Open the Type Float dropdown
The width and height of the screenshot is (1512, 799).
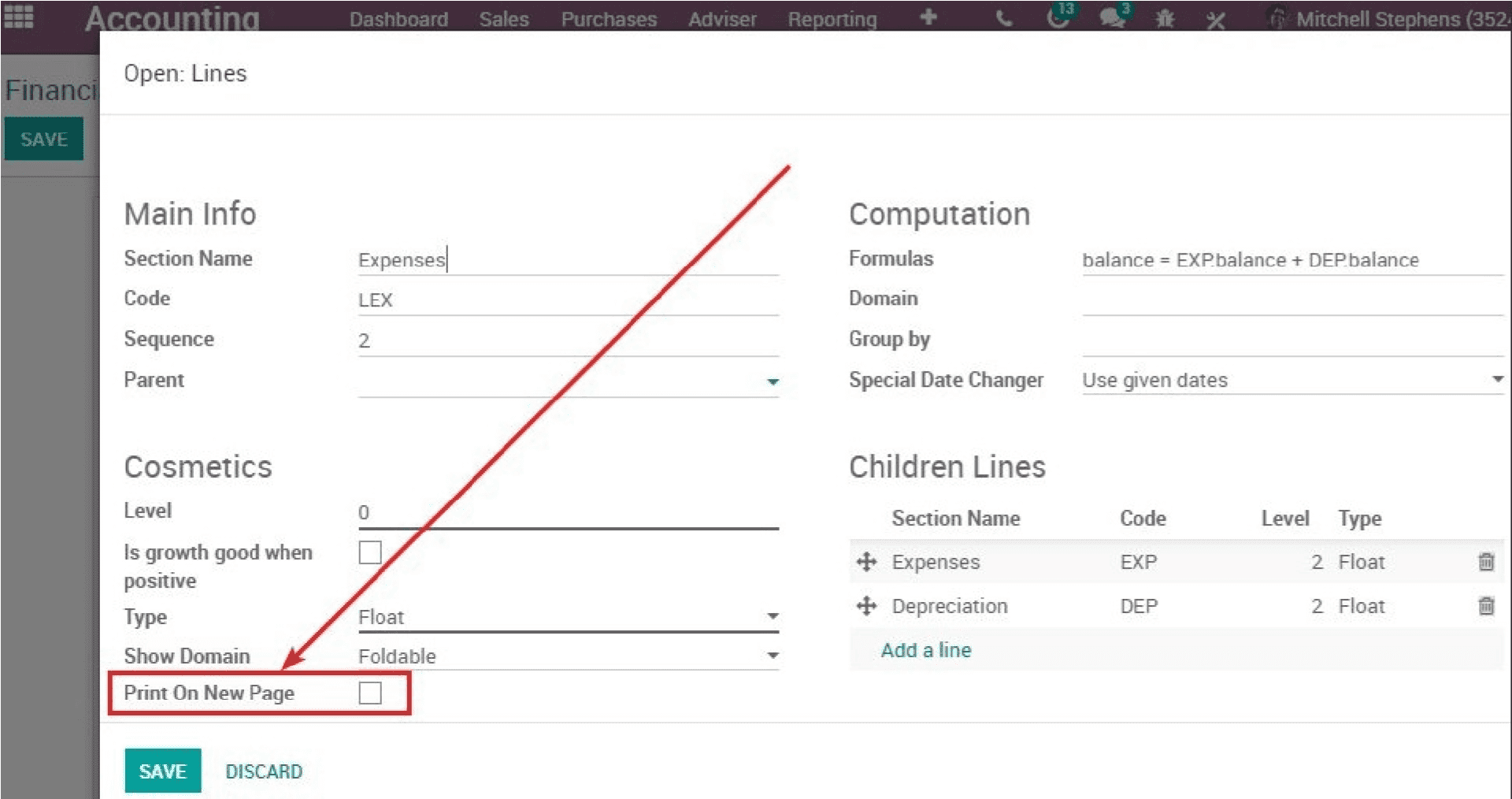pyautogui.click(x=569, y=617)
